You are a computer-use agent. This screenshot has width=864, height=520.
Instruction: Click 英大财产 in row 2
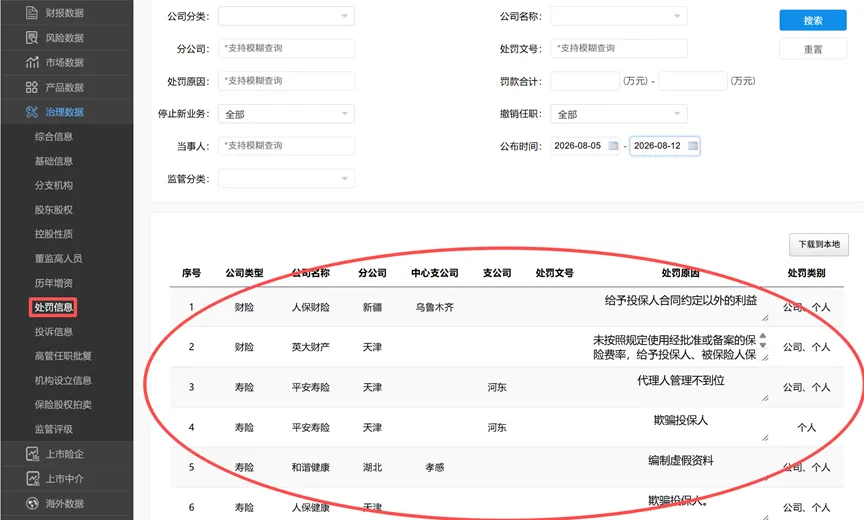311,347
